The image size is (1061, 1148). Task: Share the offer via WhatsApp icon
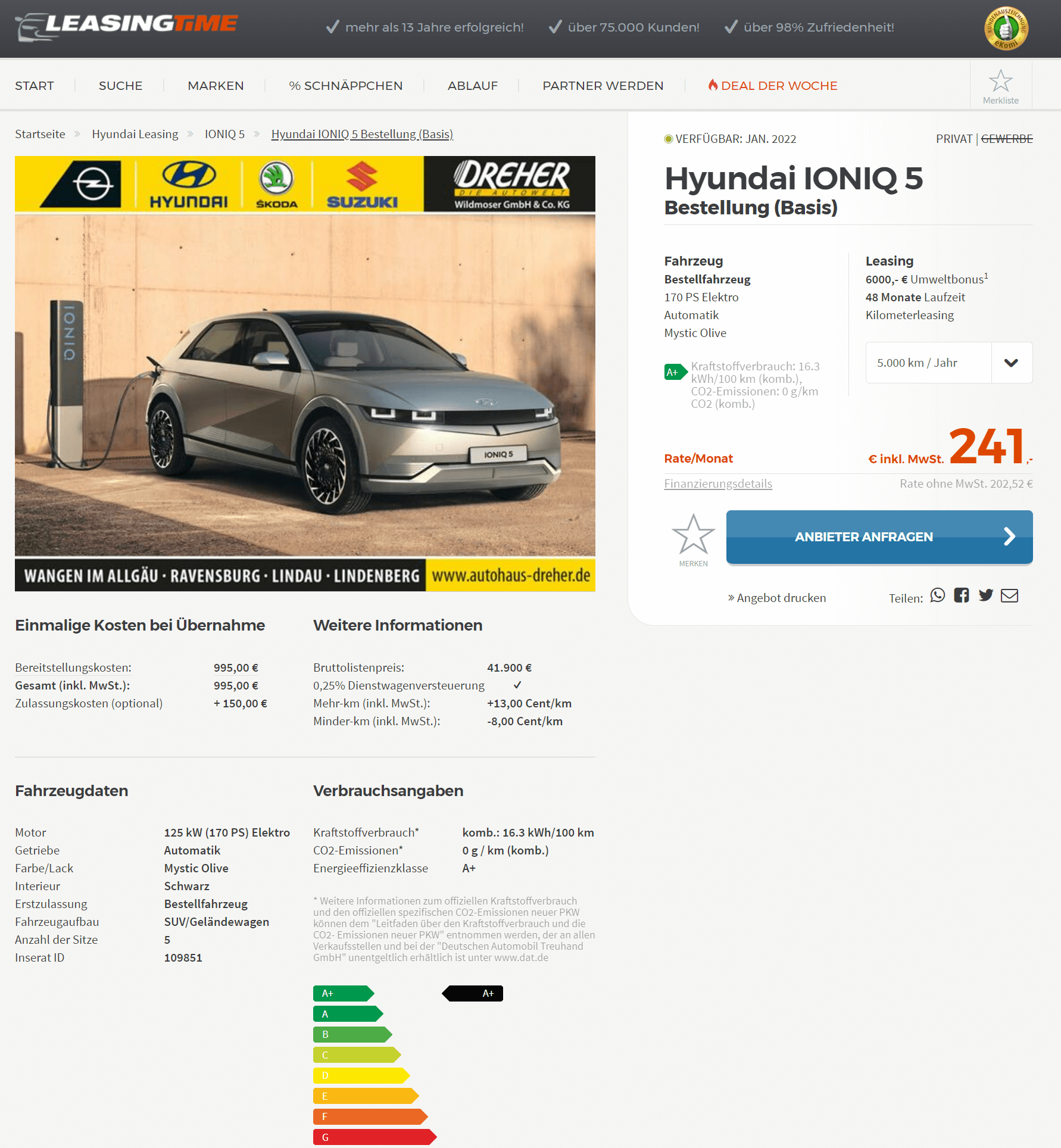pos(937,595)
